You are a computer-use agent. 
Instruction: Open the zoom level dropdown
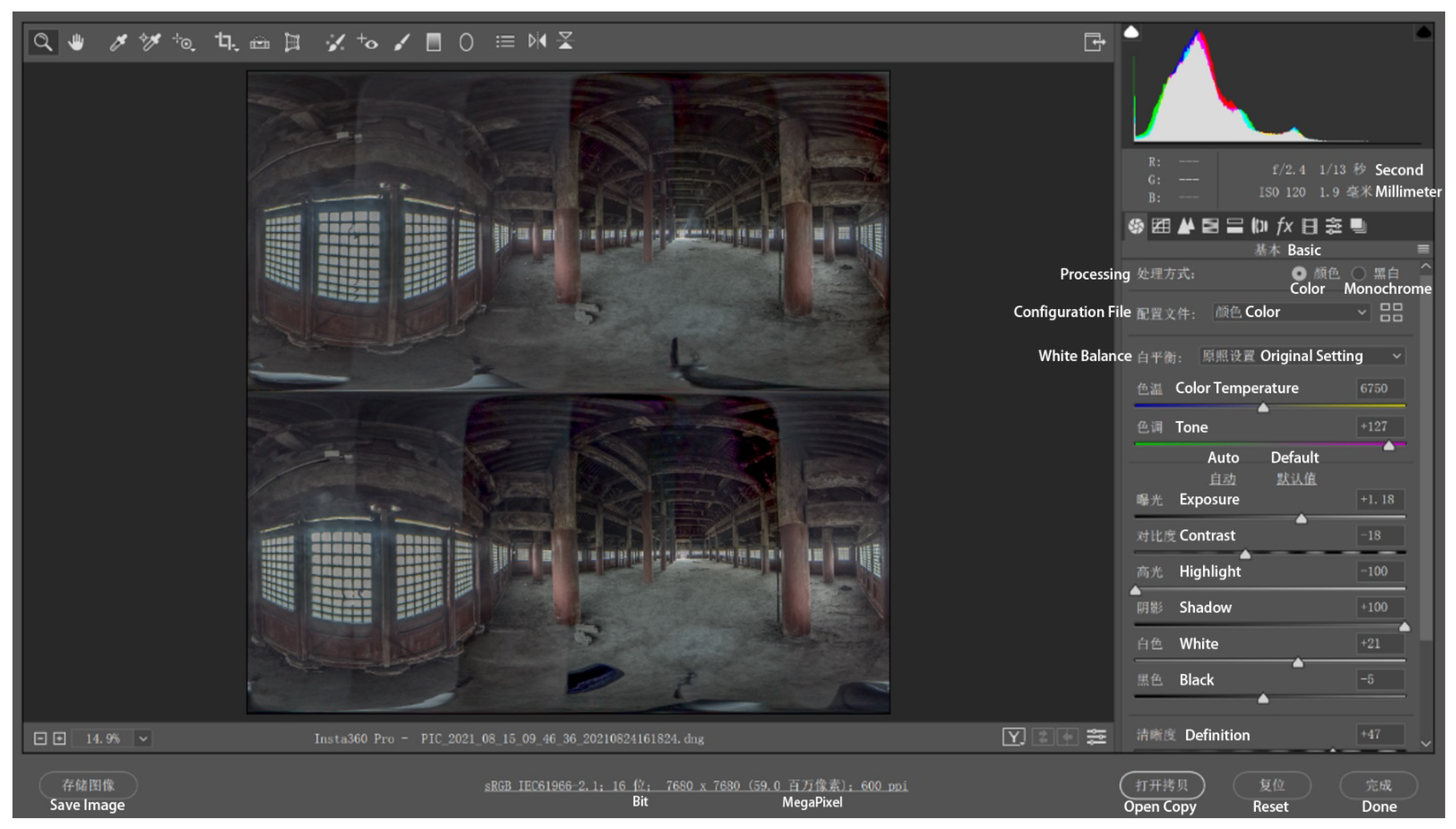coord(144,738)
